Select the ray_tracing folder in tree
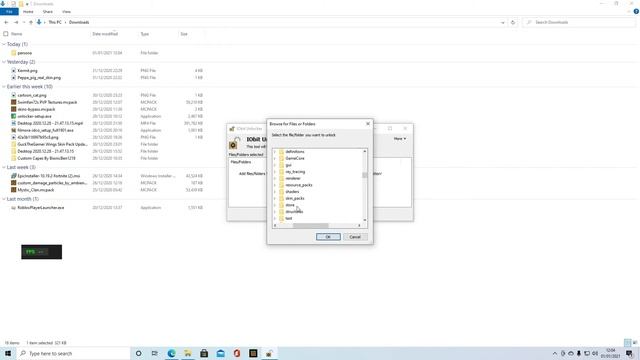The image size is (640, 360). coord(295,172)
